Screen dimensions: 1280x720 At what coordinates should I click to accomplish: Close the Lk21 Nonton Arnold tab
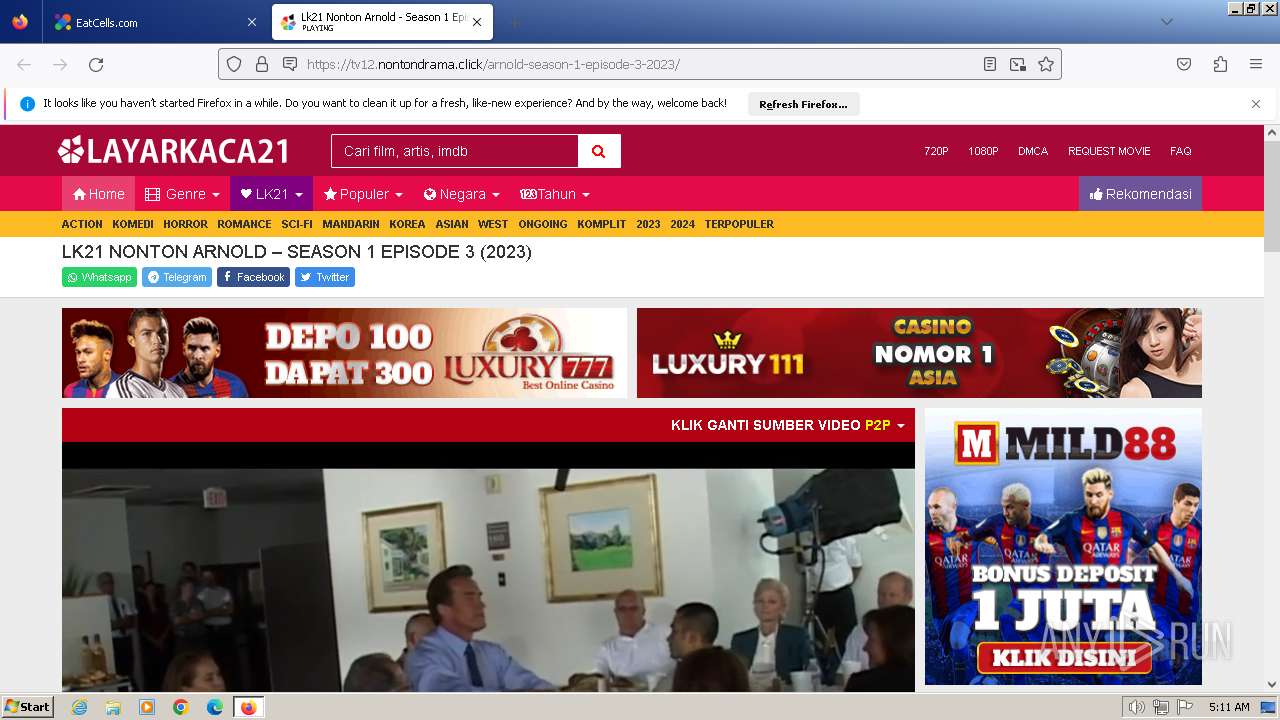point(477,22)
